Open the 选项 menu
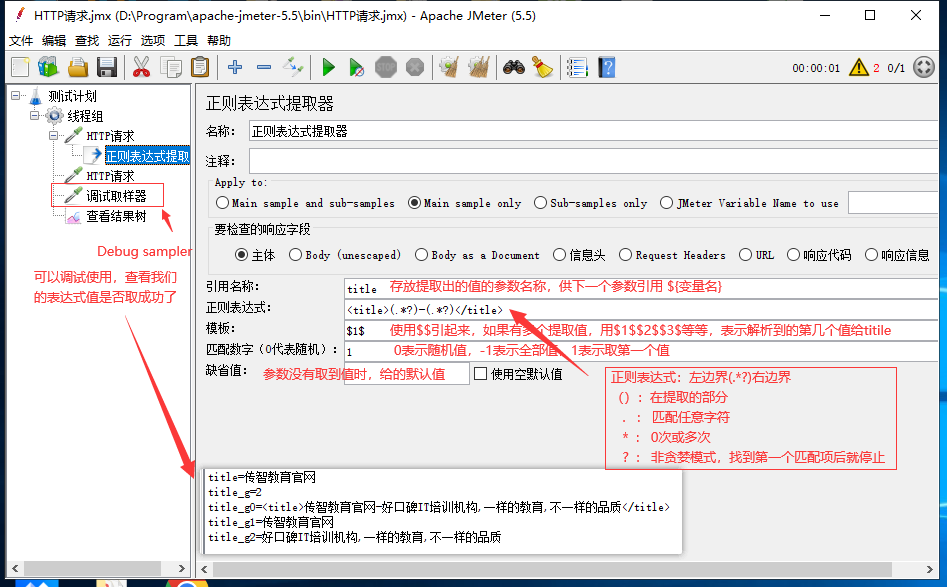The width and height of the screenshot is (947, 587). point(153,41)
